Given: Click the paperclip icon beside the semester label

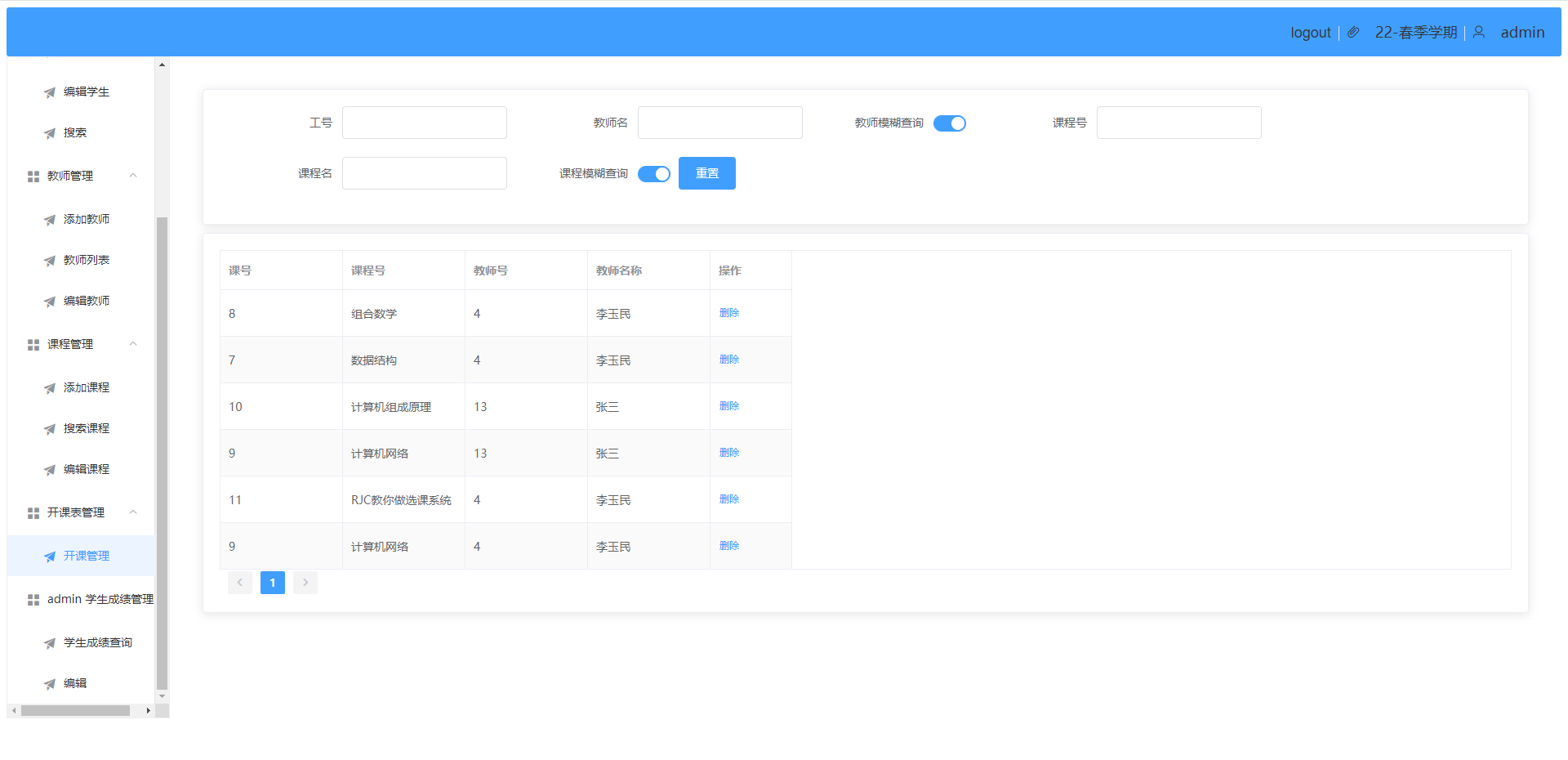Looking at the screenshot, I should tap(1353, 33).
